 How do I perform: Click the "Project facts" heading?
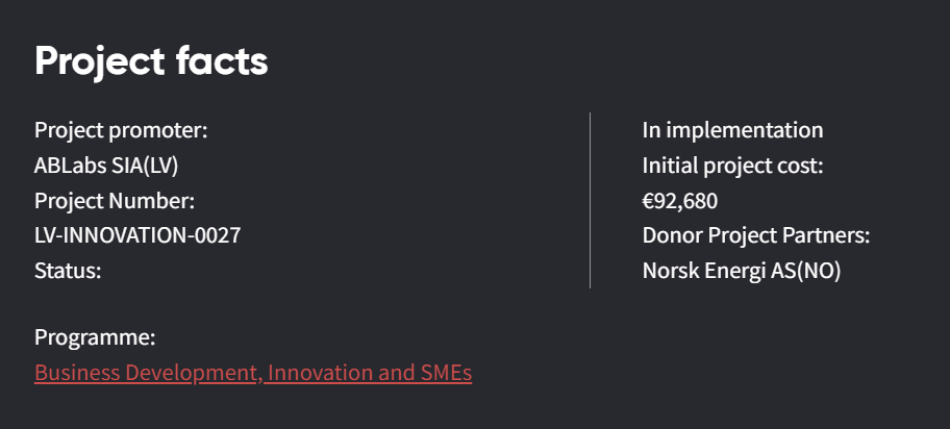click(151, 61)
